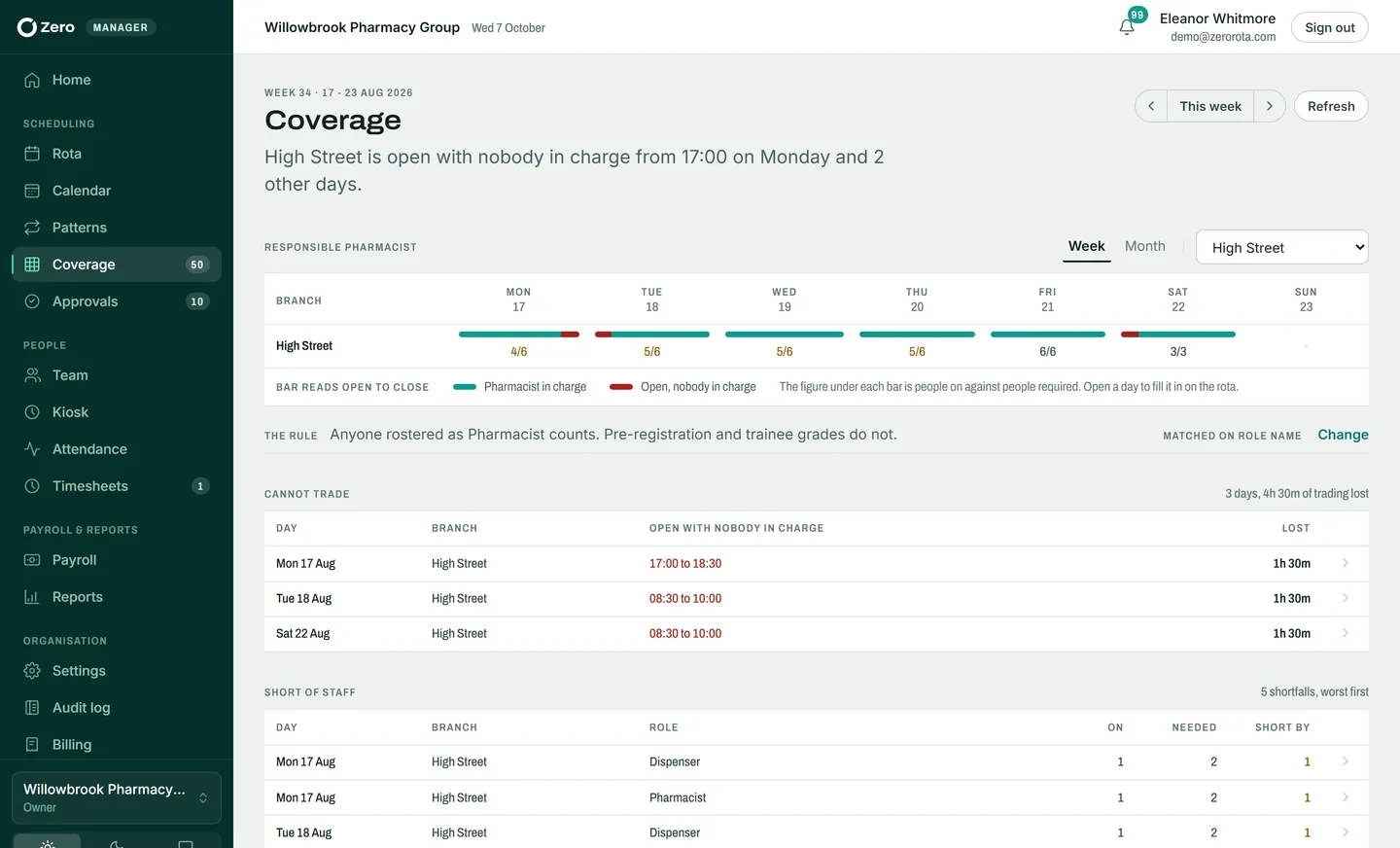
Task: Switch to the Week view tab
Action: pos(1086,247)
